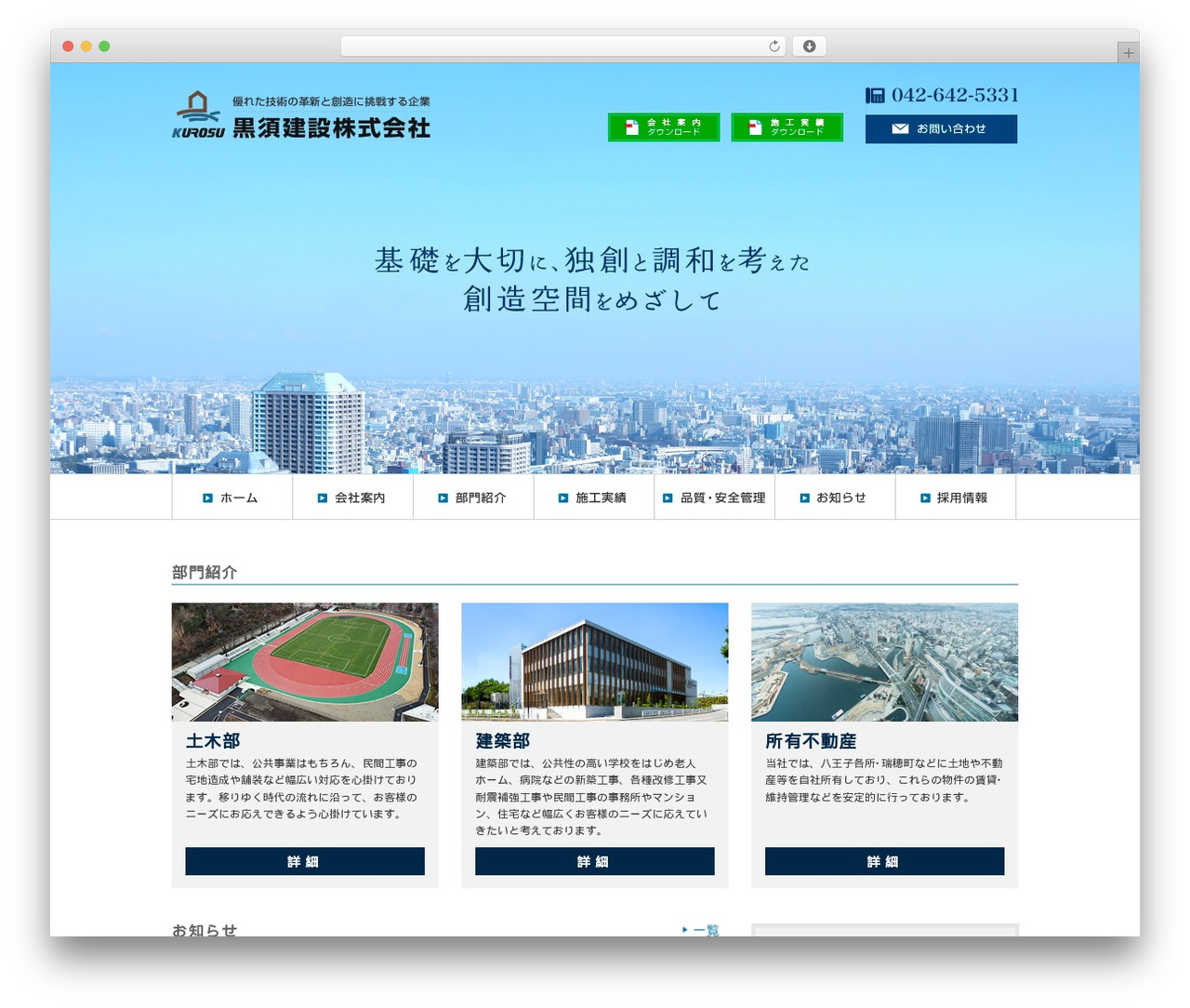The height and width of the screenshot is (1008, 1190).
Task: Open the 建築部 building photo
Action: 595,662
